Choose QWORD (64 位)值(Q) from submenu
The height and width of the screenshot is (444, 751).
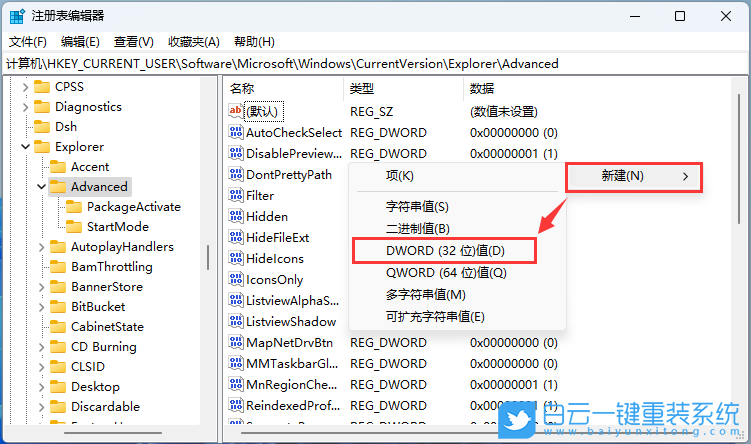click(x=457, y=273)
